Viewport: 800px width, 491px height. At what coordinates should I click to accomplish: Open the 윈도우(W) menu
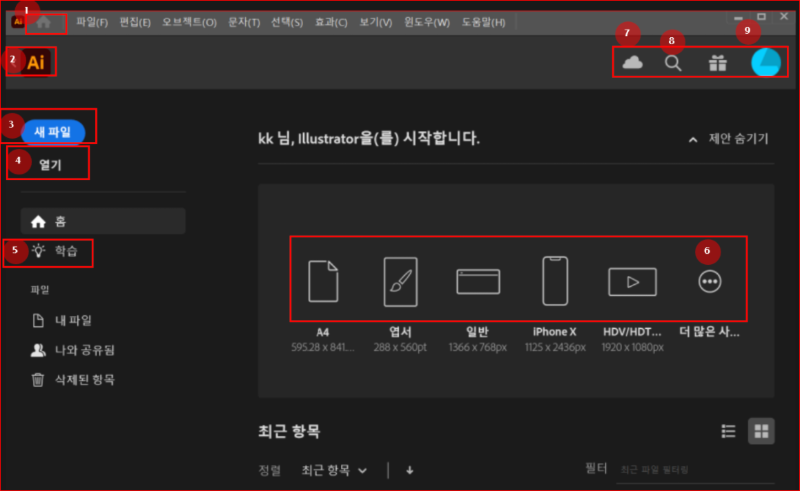[x=427, y=22]
